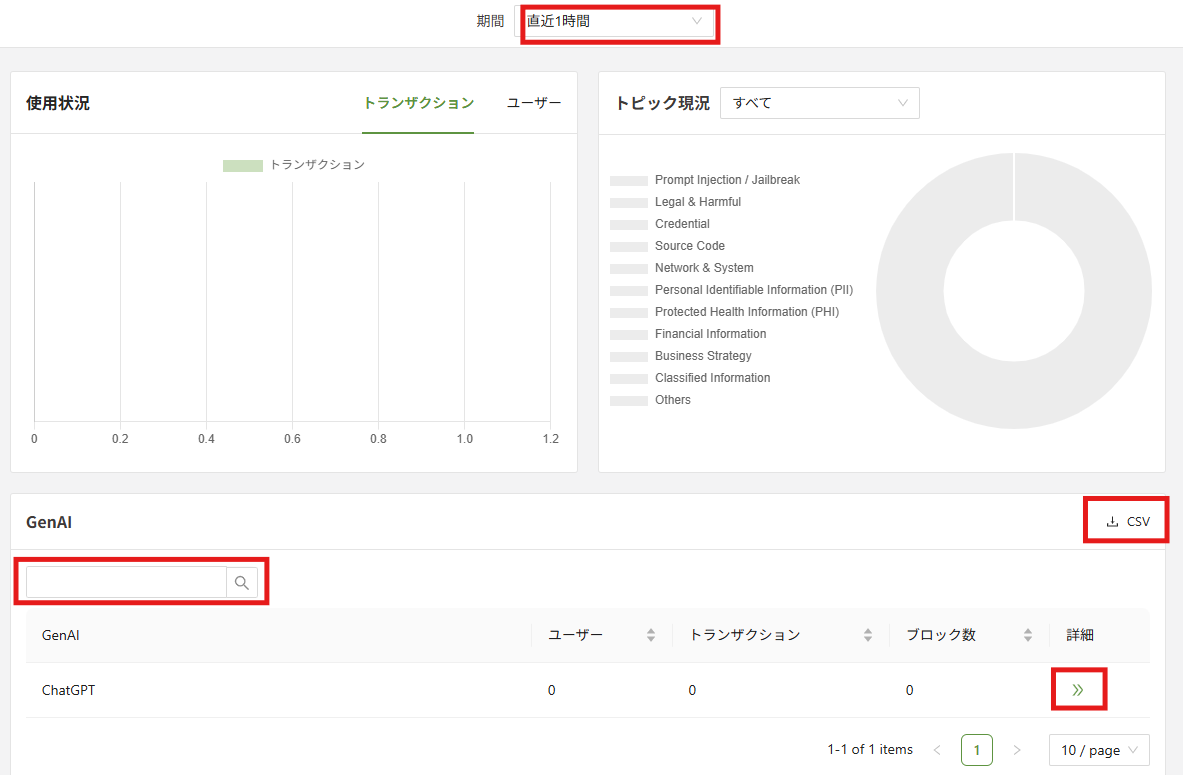Screen dimensions: 1183x775
Task: Toggle Prompt Injection / Jailbreak legend item
Action: coord(727,180)
